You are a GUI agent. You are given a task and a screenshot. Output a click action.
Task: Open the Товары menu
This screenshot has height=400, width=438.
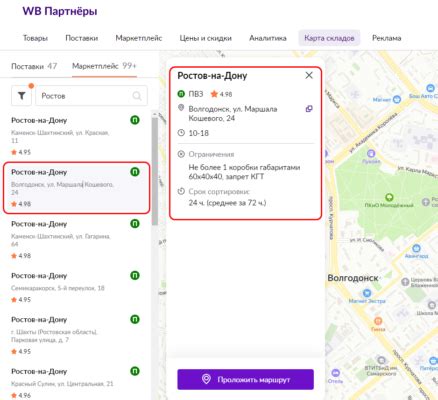tap(35, 38)
